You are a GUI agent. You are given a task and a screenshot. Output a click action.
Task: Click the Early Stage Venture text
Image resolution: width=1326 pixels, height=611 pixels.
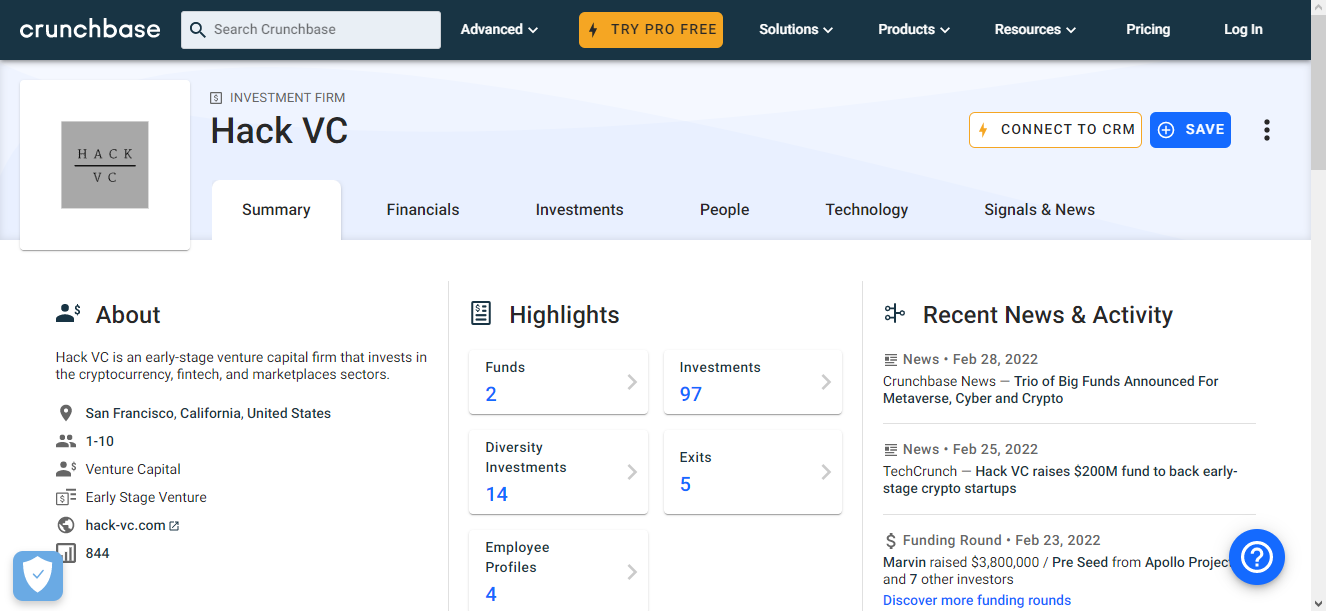(x=146, y=497)
